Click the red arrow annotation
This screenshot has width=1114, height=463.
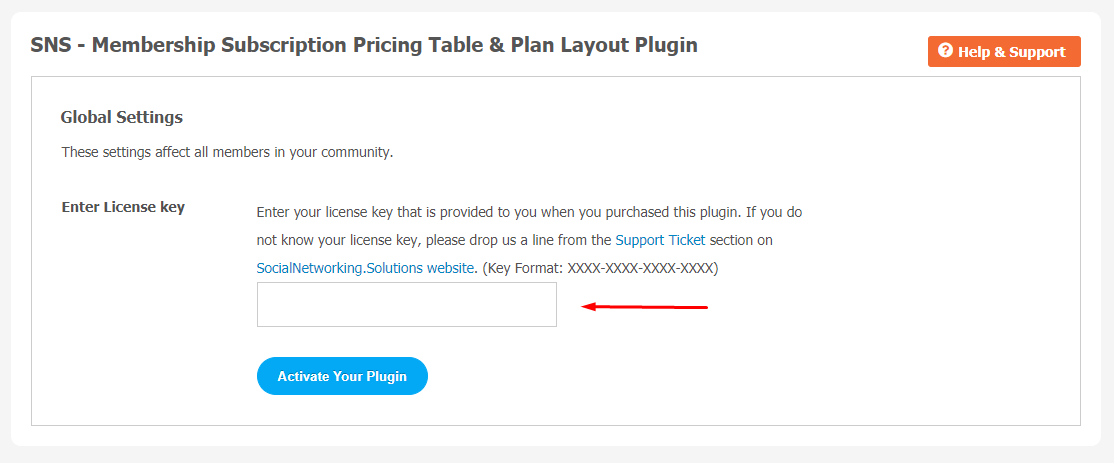click(644, 307)
